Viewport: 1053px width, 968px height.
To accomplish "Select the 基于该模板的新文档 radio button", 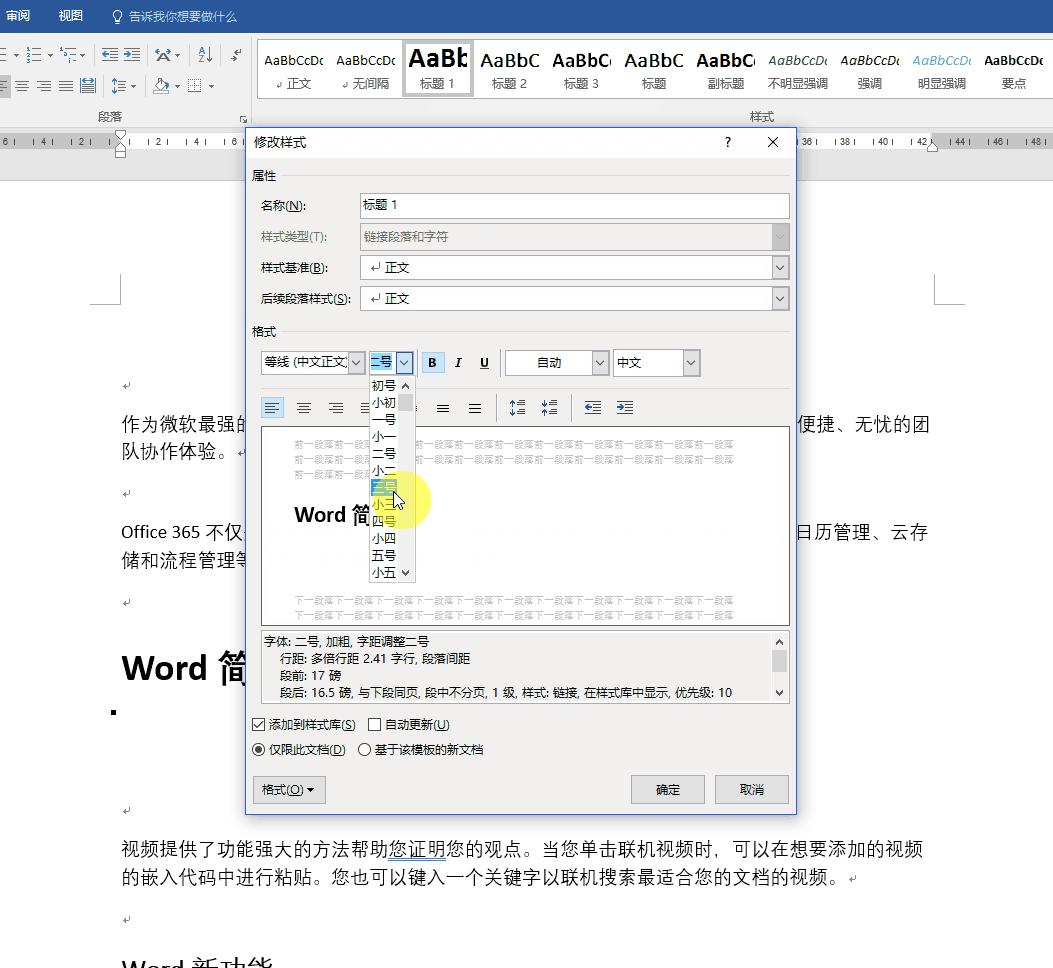I will pos(365,749).
